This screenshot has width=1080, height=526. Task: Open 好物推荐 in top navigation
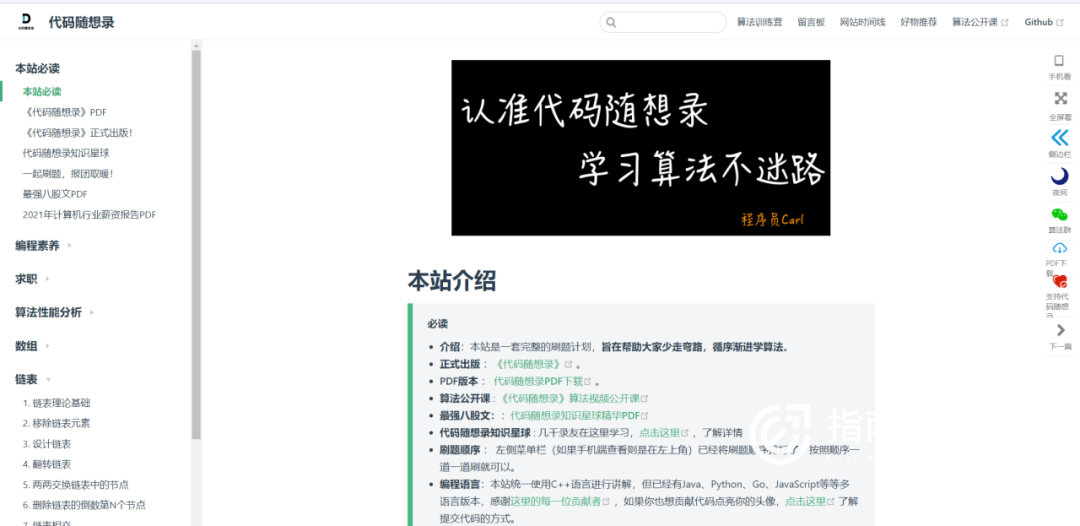[918, 22]
